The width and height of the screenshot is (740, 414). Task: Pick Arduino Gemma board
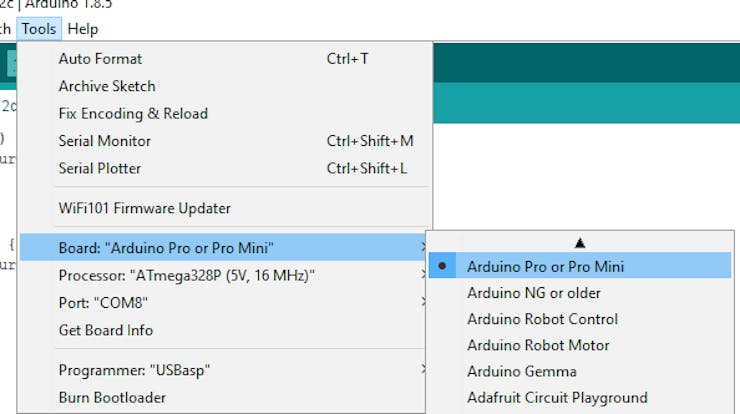pyautogui.click(x=580, y=371)
